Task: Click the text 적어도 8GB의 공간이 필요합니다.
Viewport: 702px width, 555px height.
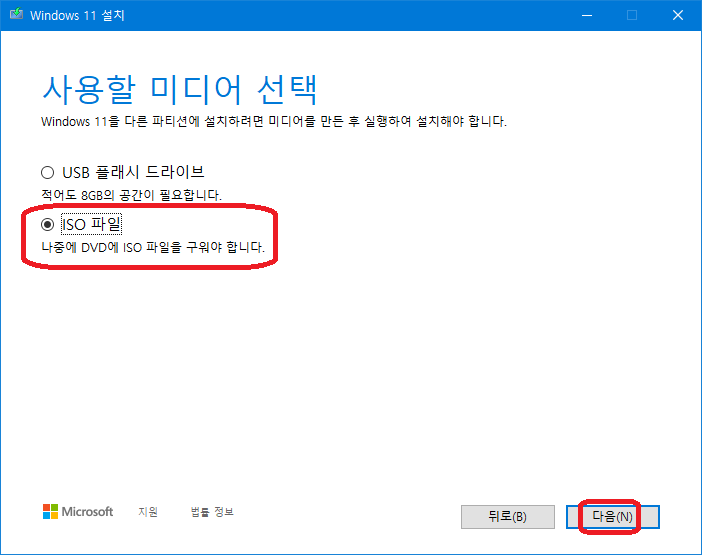Action: (132, 195)
